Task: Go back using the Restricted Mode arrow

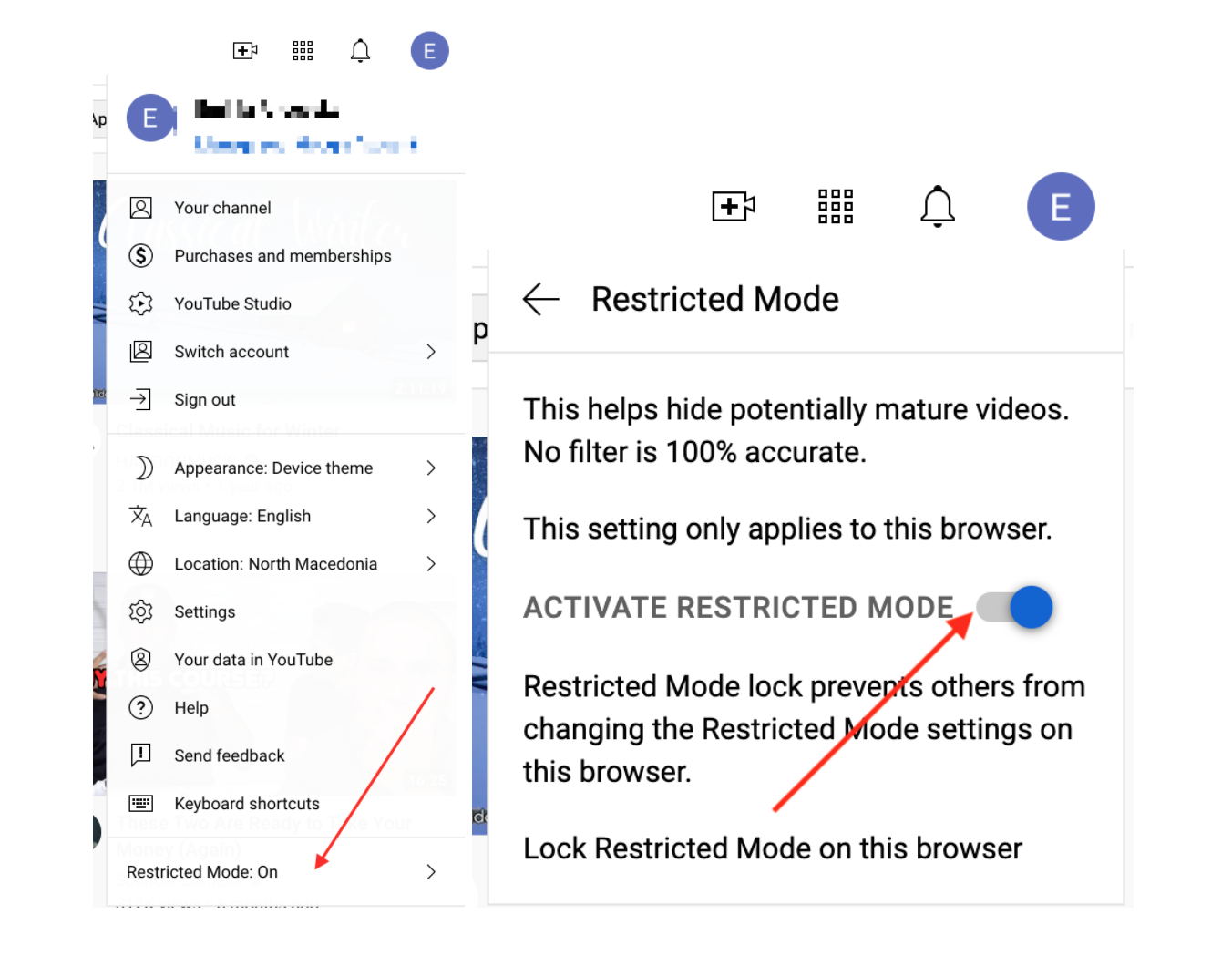Action: point(541,299)
